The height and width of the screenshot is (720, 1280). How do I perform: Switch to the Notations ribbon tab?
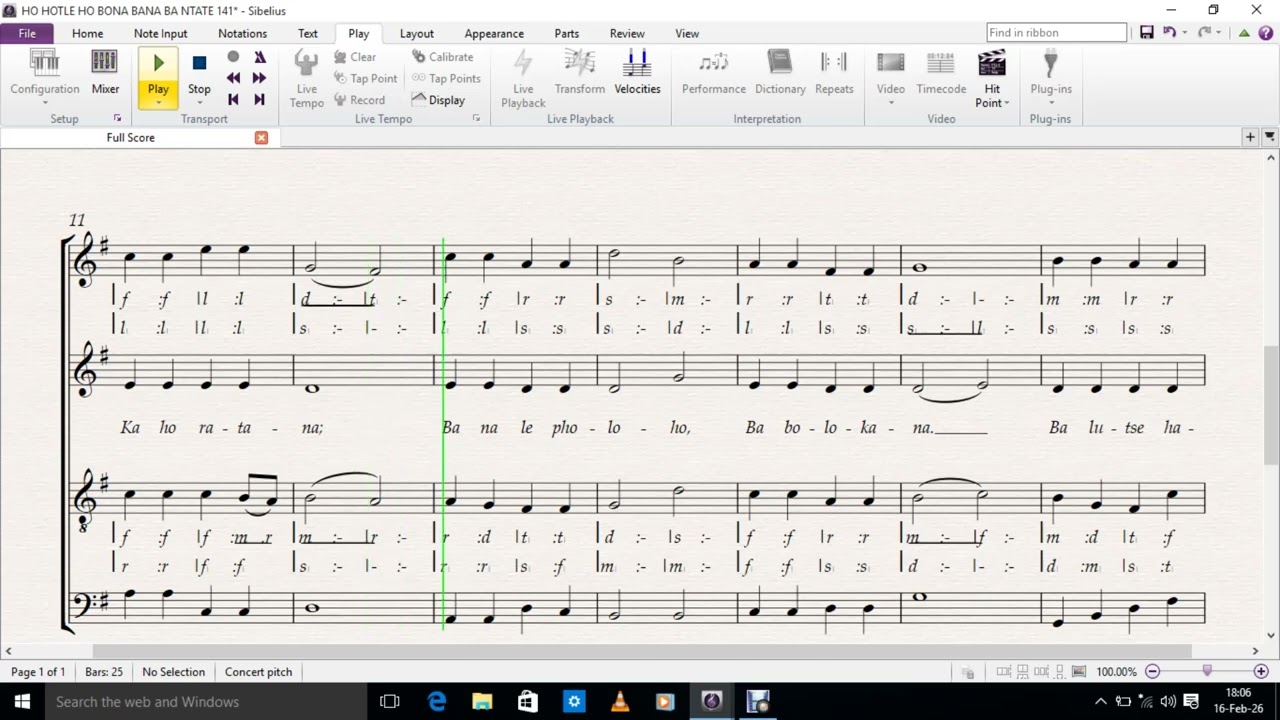[242, 33]
